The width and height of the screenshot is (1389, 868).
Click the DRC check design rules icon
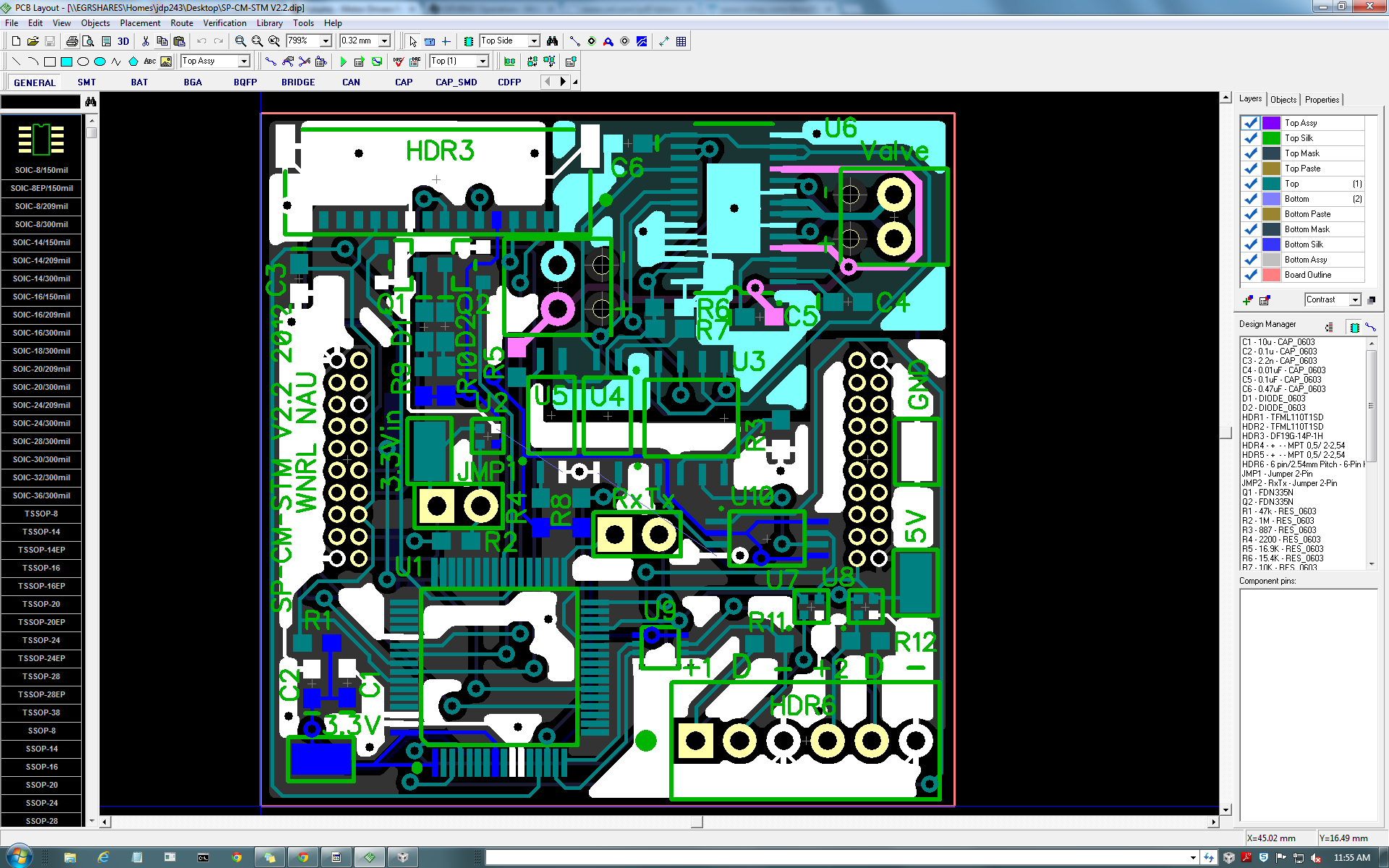[398, 61]
